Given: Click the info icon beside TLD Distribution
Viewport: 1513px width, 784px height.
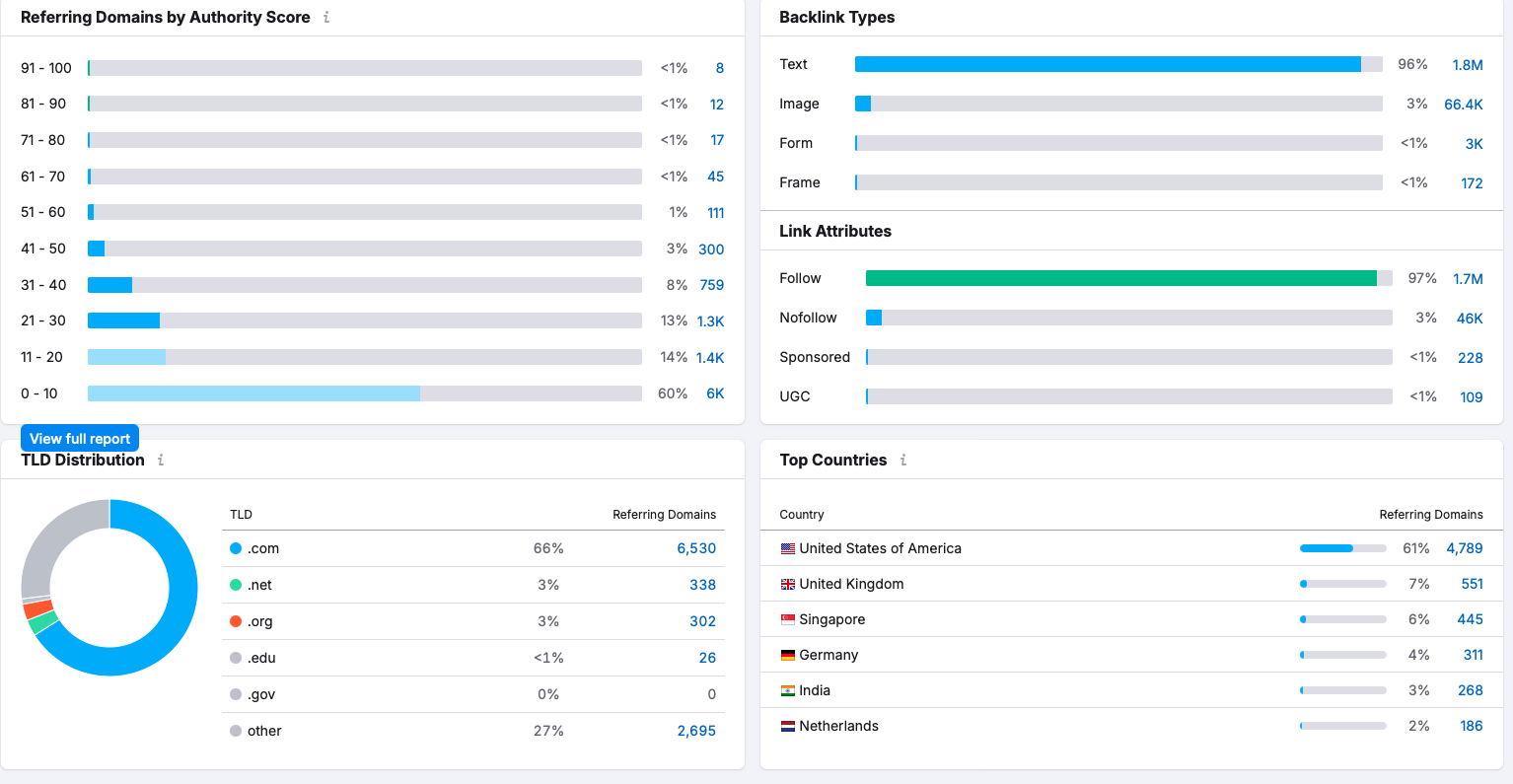Looking at the screenshot, I should coord(161,460).
